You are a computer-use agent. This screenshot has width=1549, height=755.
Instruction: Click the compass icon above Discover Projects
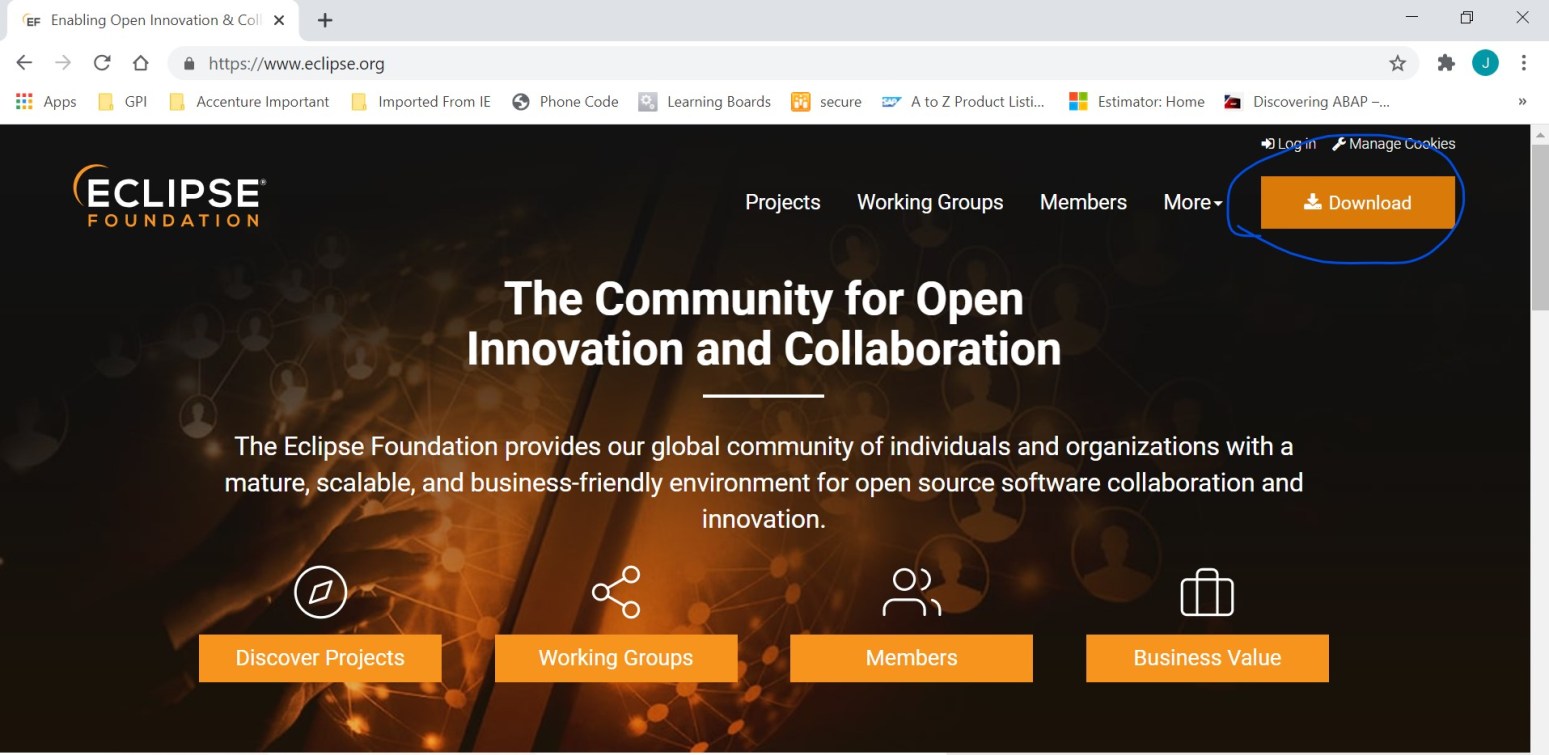(320, 592)
